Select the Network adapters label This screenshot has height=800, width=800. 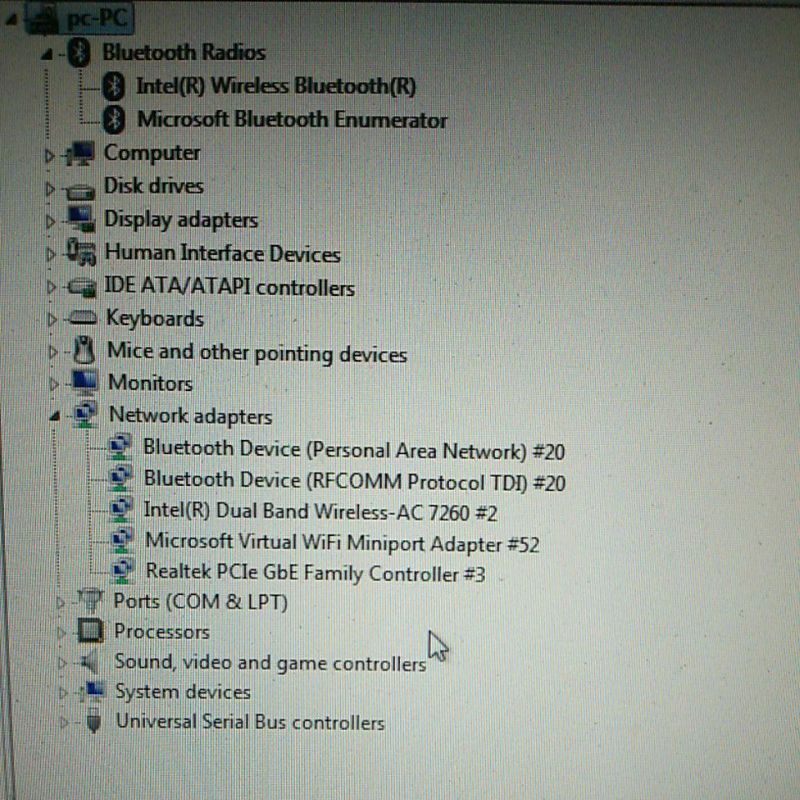pos(191,416)
